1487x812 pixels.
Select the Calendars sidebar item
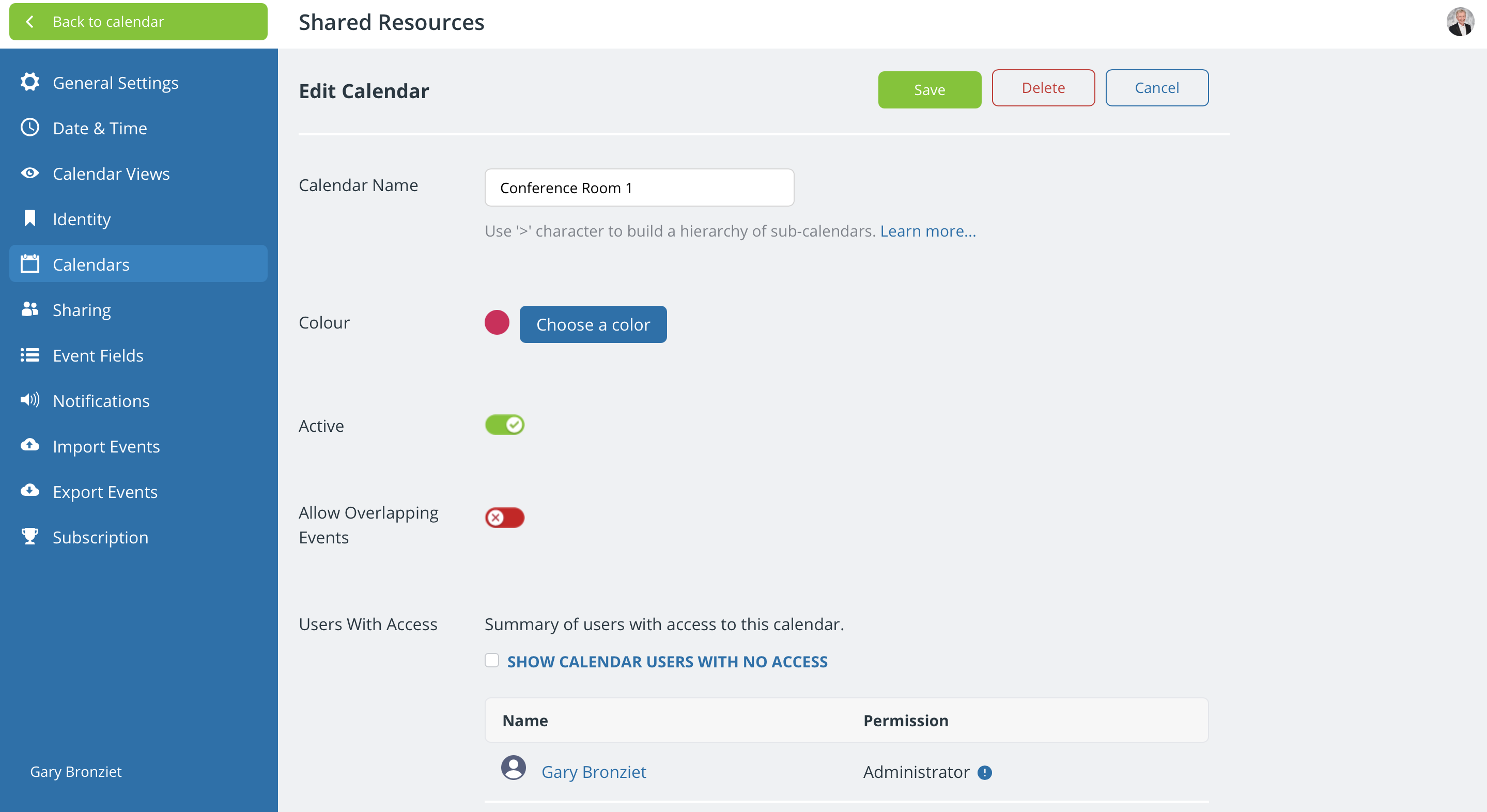pos(138,264)
